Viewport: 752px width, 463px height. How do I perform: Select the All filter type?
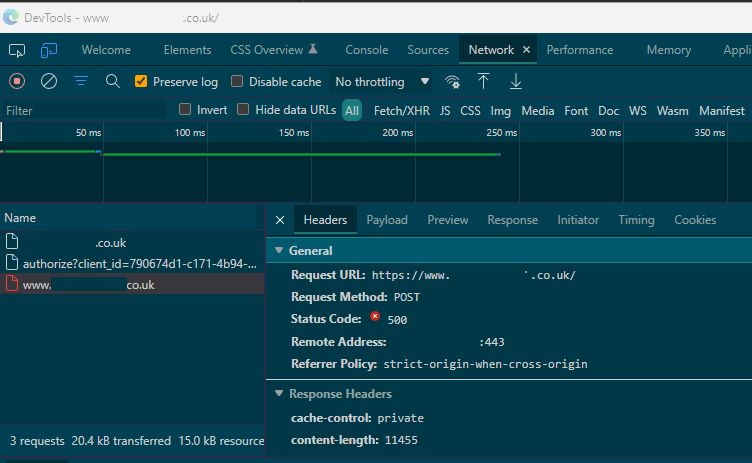point(352,111)
